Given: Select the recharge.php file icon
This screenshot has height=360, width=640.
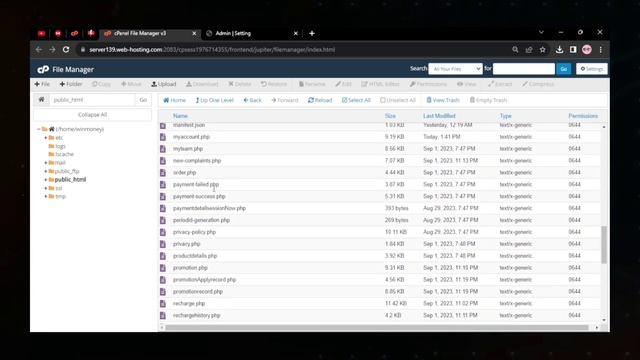Looking at the screenshot, I should 163,304.
